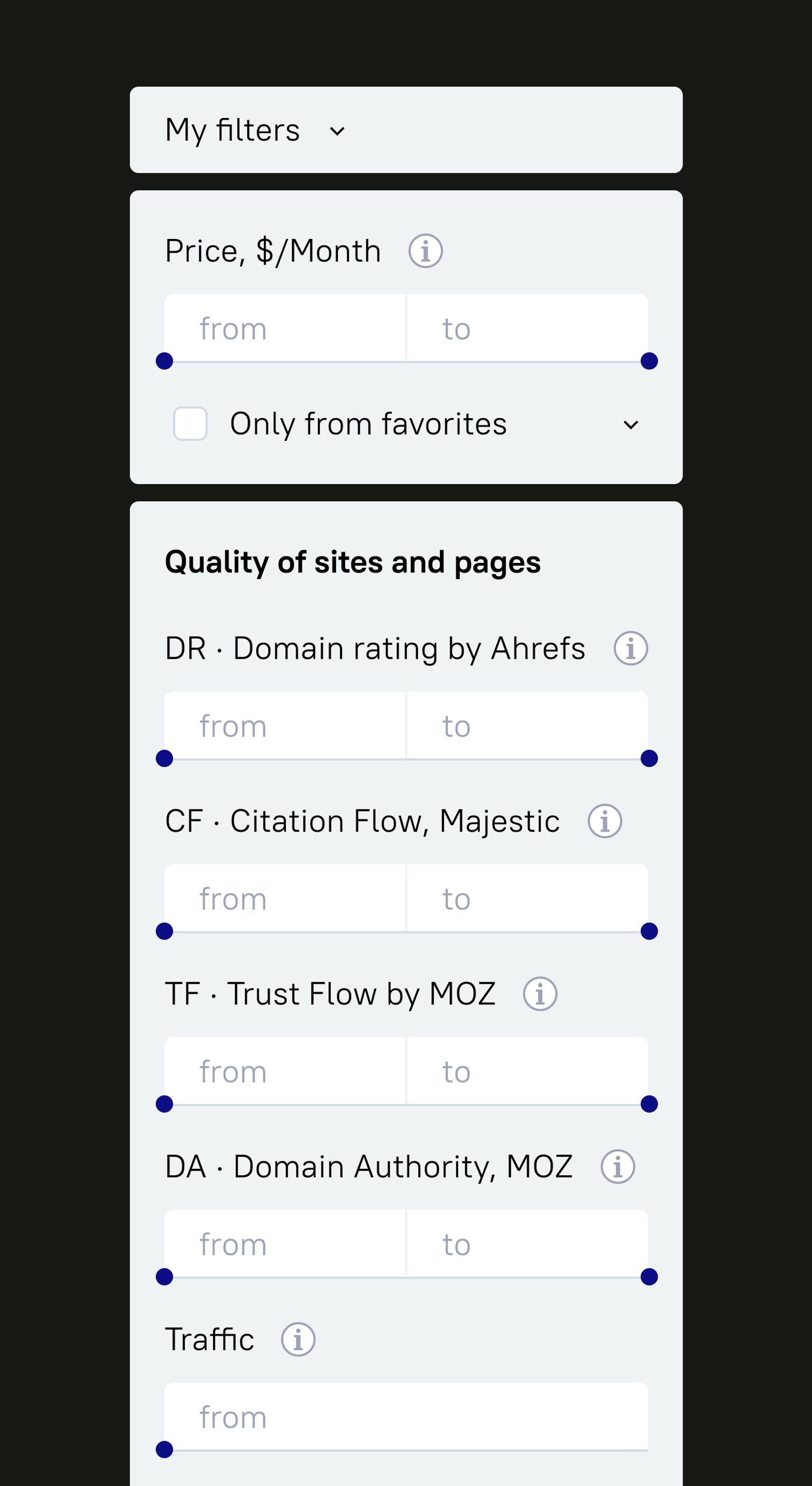Image resolution: width=812 pixels, height=1486 pixels.
Task: Focus the Price 'to' input field
Action: click(527, 328)
